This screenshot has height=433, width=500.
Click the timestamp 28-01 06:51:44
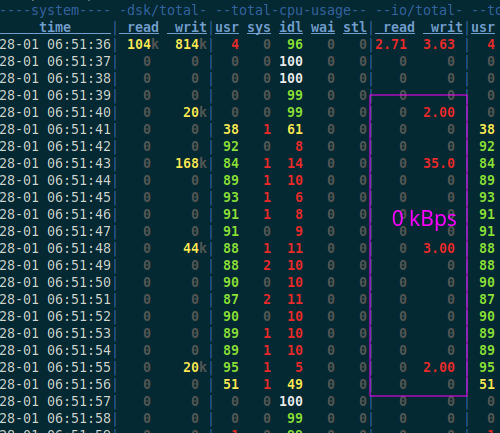coord(55,180)
